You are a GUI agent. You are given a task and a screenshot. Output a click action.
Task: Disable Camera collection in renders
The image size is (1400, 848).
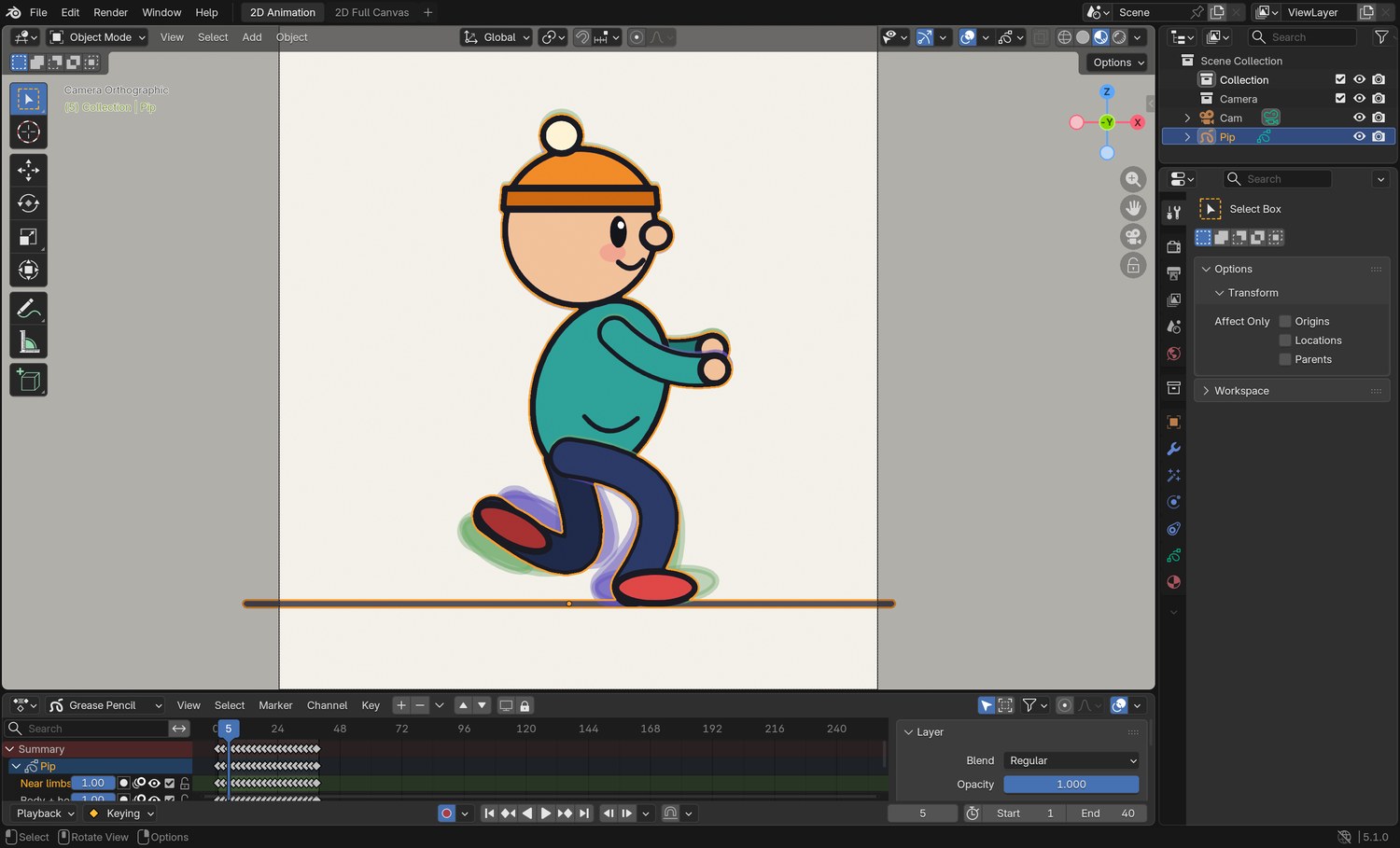click(x=1379, y=98)
